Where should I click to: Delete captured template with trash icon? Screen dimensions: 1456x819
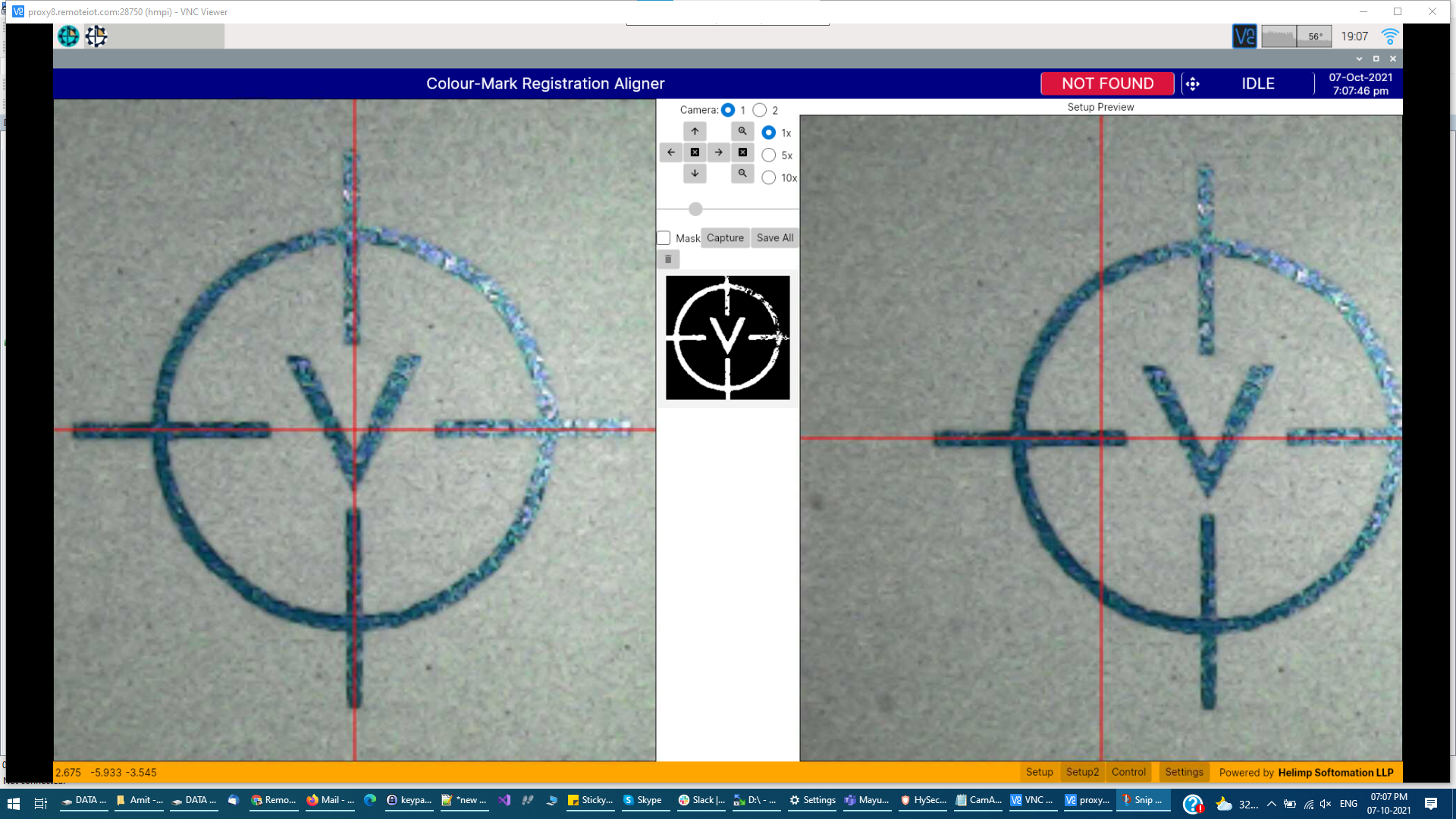[668, 259]
